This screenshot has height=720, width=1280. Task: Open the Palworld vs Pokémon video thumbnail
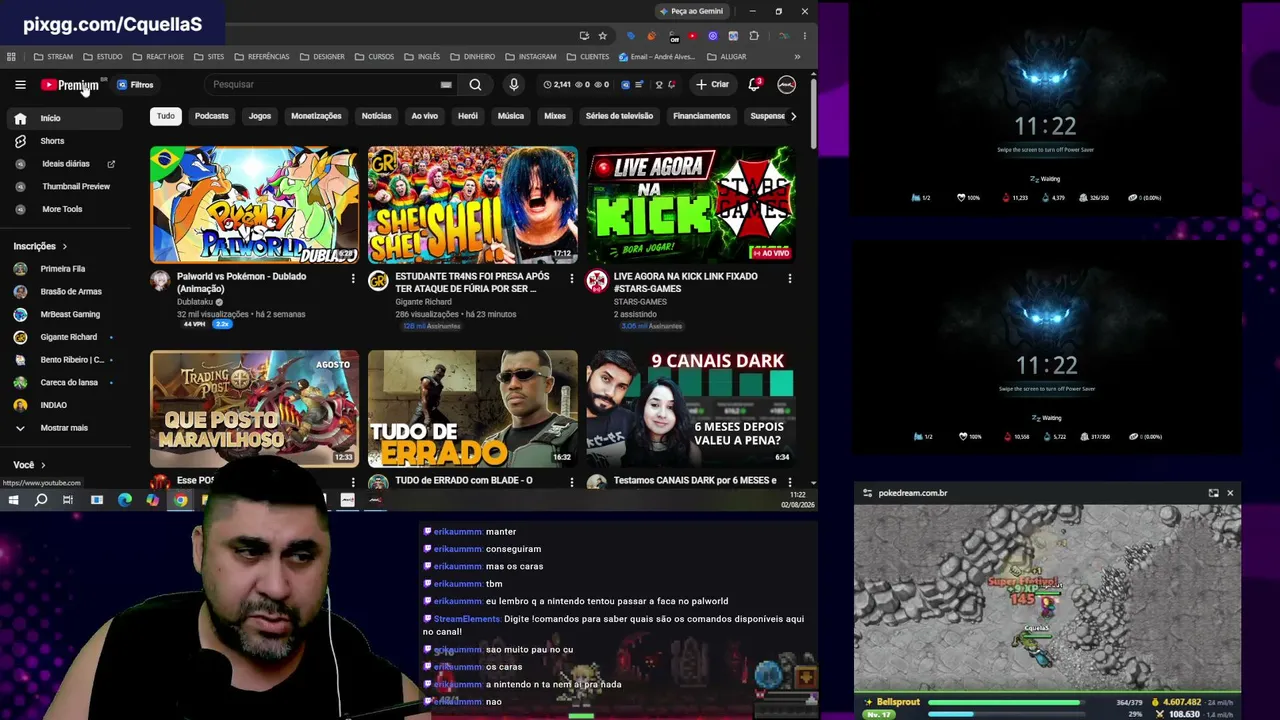click(x=254, y=205)
